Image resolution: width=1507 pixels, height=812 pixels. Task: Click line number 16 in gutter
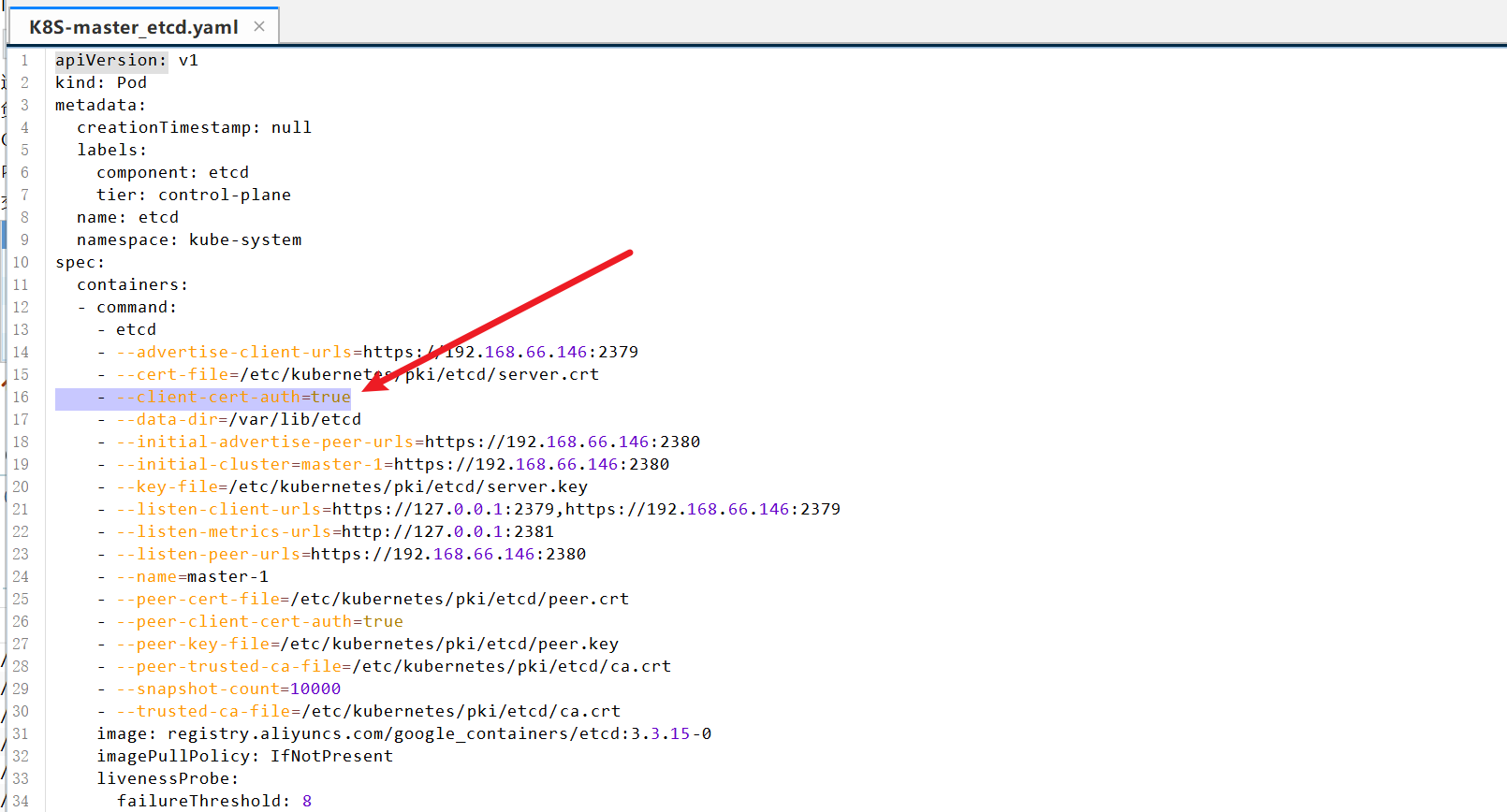pos(21,398)
